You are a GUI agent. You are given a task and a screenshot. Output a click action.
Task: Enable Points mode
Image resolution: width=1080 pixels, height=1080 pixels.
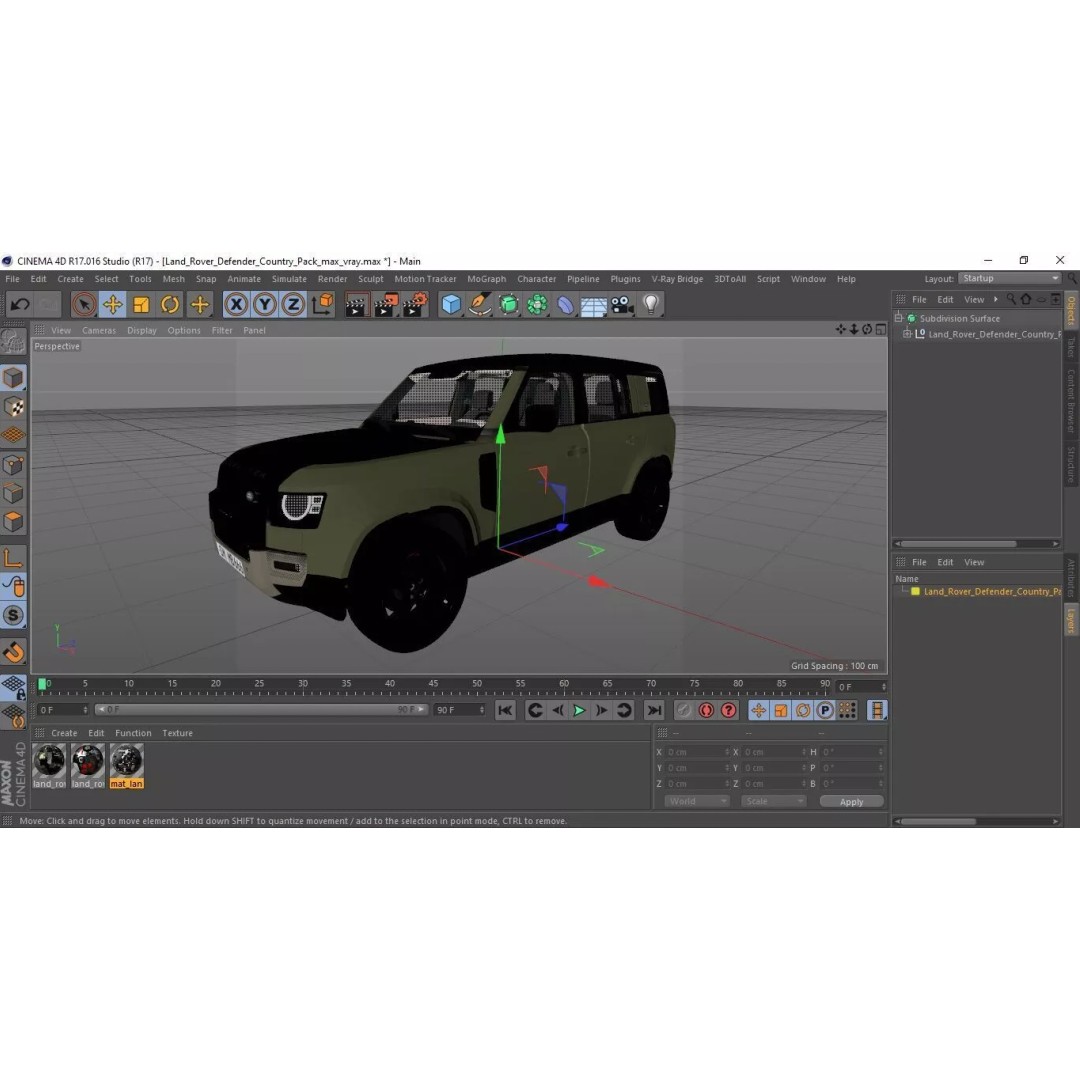pyautogui.click(x=13, y=464)
